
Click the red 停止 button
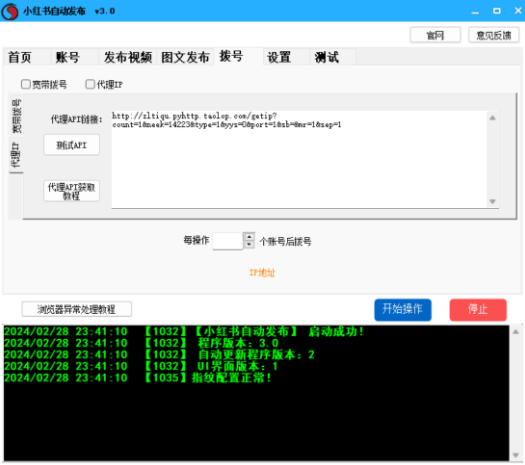[x=478, y=310]
